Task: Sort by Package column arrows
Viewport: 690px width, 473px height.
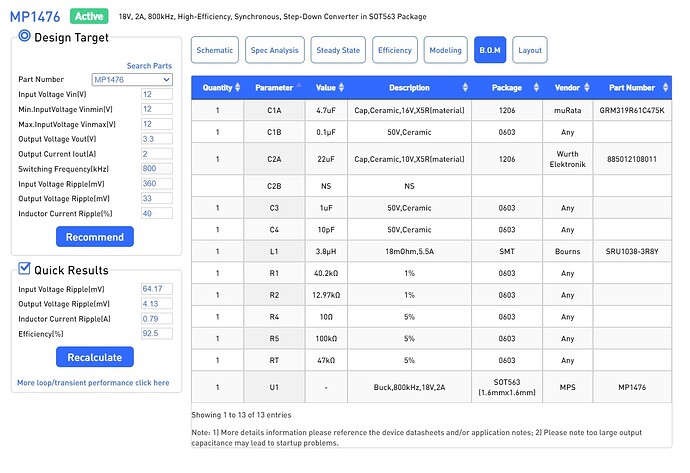Action: [x=536, y=87]
